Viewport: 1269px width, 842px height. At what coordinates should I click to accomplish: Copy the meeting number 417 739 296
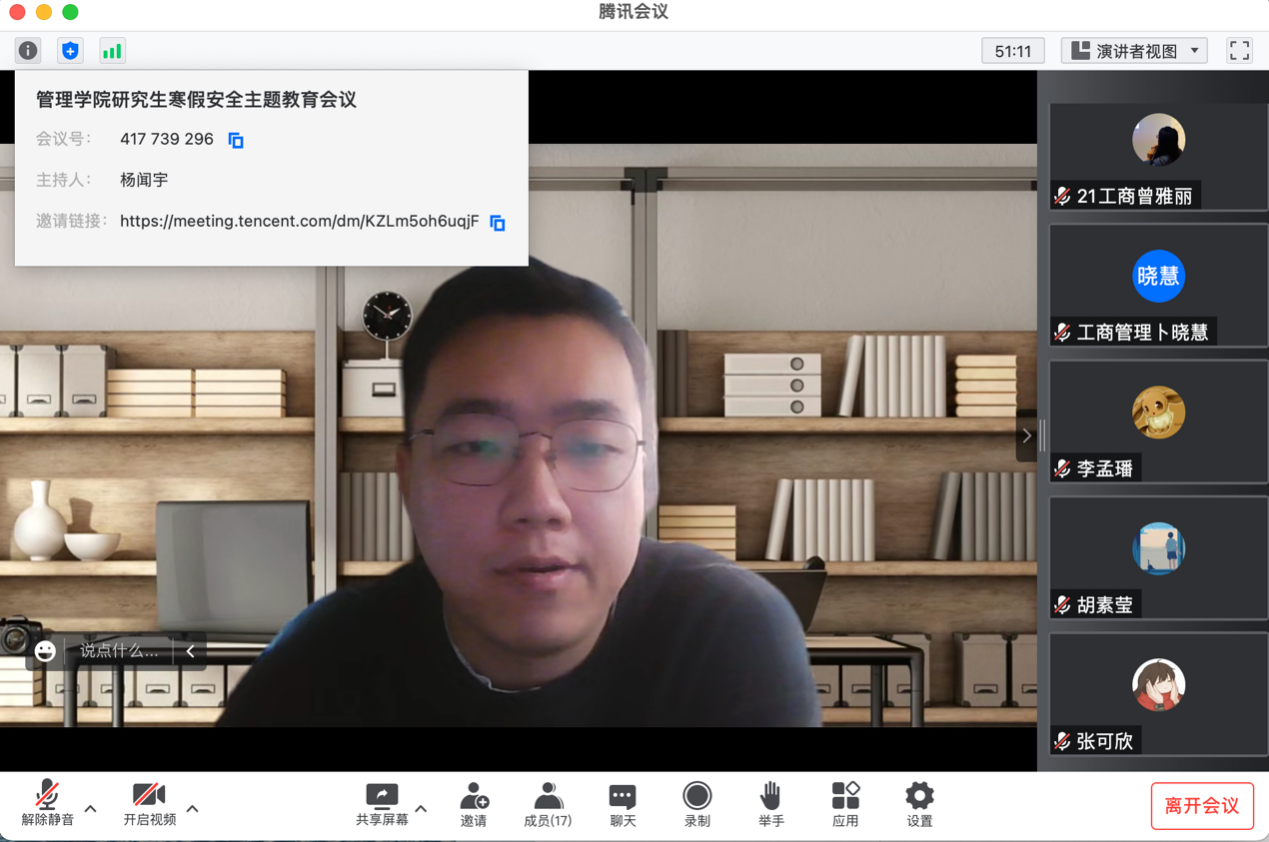(236, 140)
